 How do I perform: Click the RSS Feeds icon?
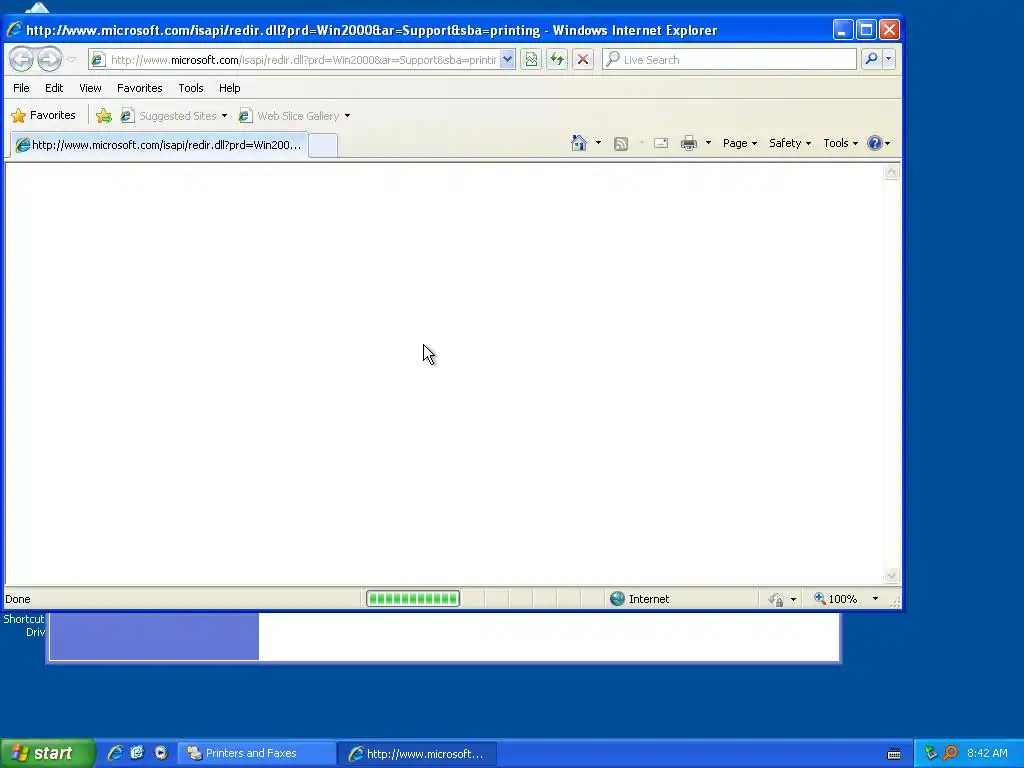(621, 144)
